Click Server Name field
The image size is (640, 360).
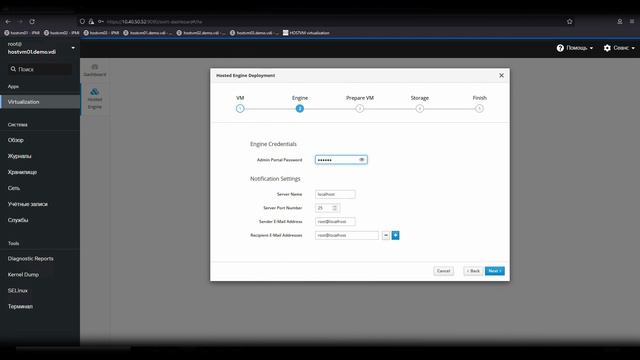[335, 194]
